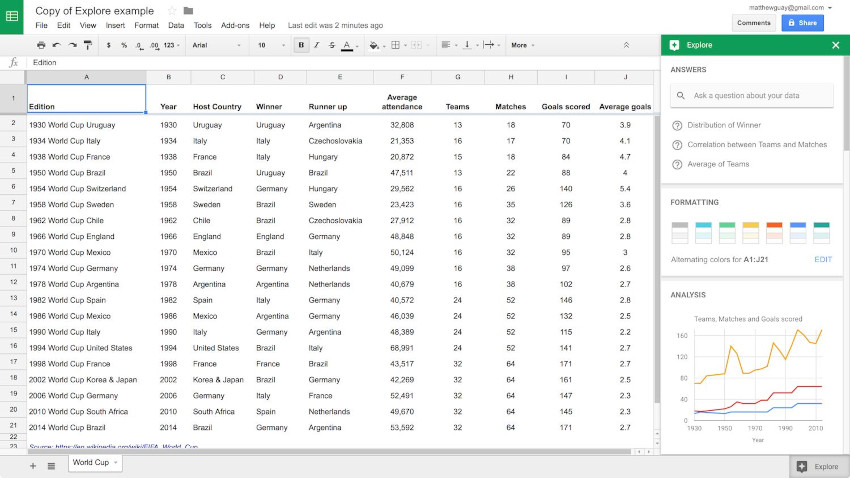Click EDIT for alternating colors
The width and height of the screenshot is (850, 478).
(x=823, y=260)
